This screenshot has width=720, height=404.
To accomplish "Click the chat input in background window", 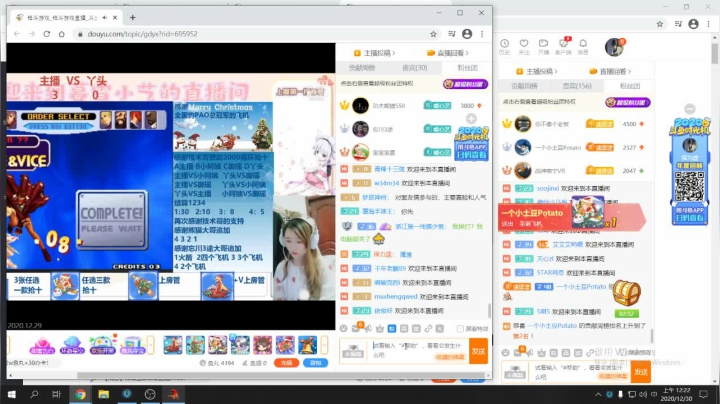I will coord(579,371).
